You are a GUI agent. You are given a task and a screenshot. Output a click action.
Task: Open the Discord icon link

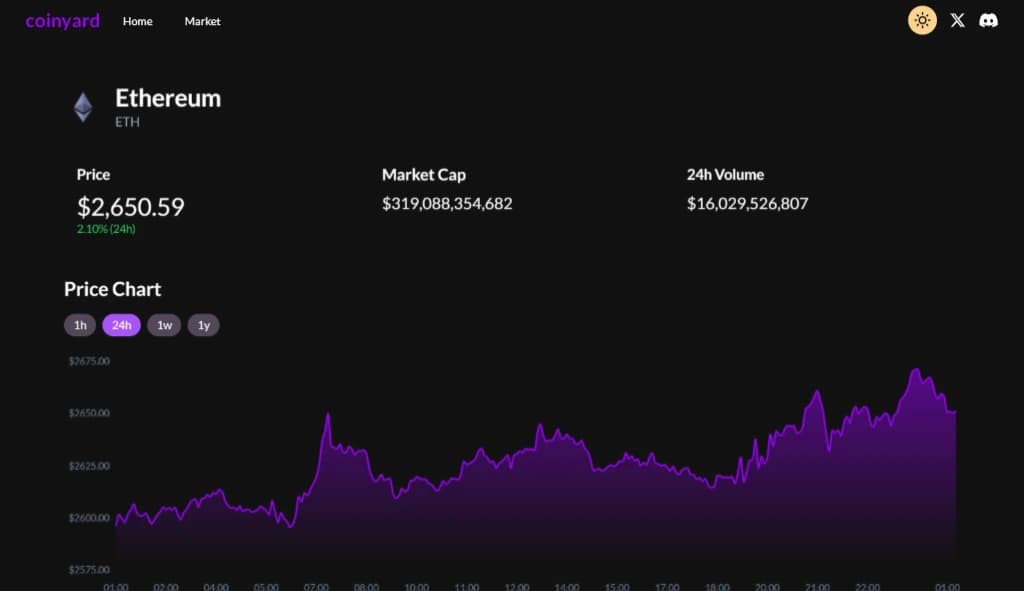988,20
